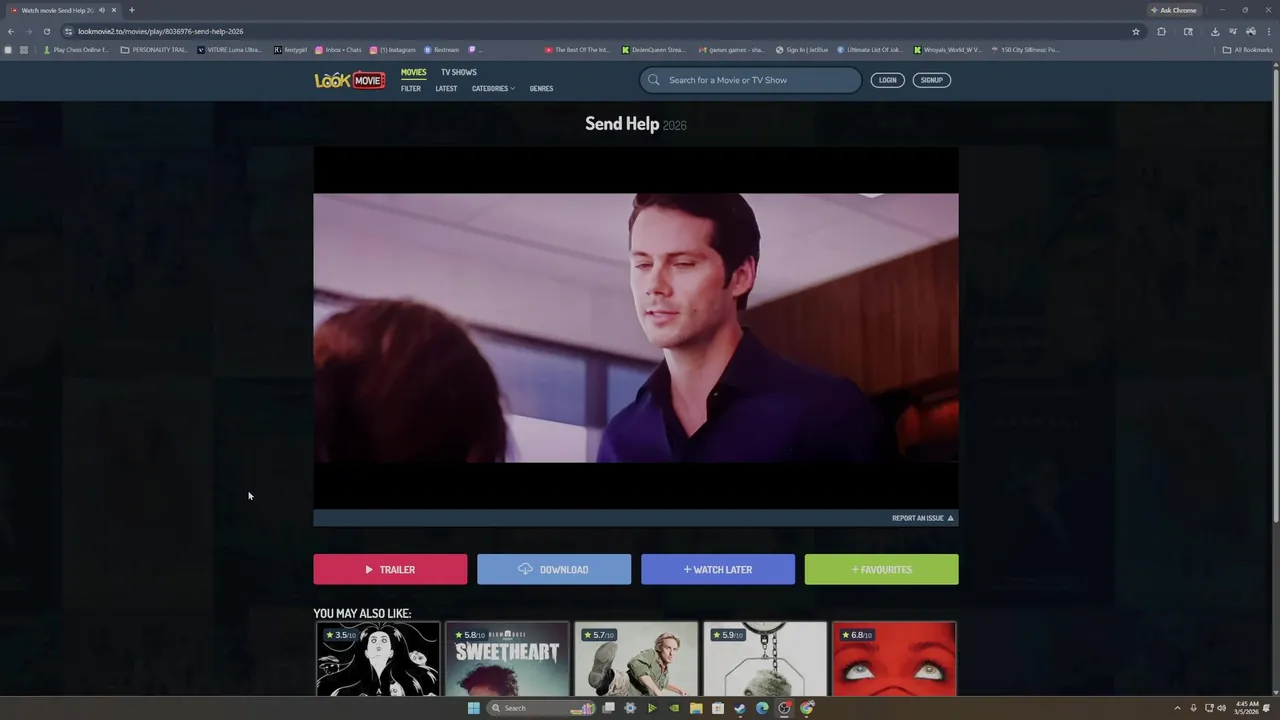Open the Genres page
Image resolution: width=1280 pixels, height=720 pixels.
(x=541, y=88)
